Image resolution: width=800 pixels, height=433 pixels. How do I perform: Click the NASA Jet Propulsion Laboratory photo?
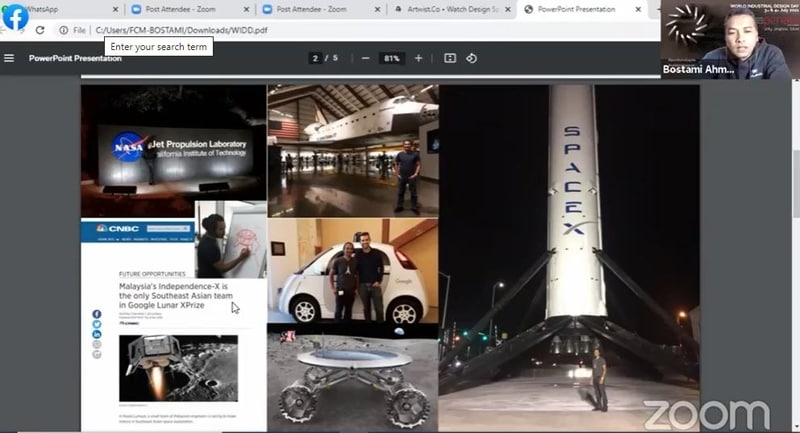coord(173,150)
